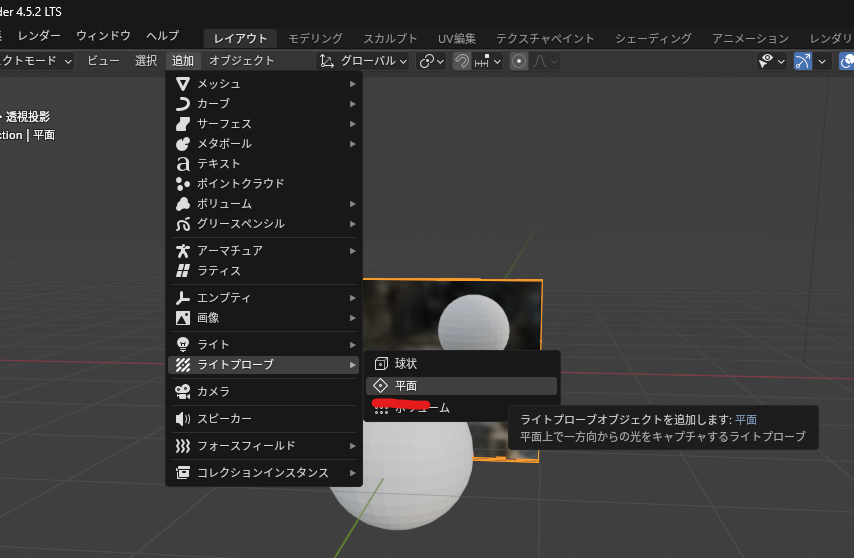854x558 pixels.
Task: Toggle the snap magnet button
Action: 462,61
